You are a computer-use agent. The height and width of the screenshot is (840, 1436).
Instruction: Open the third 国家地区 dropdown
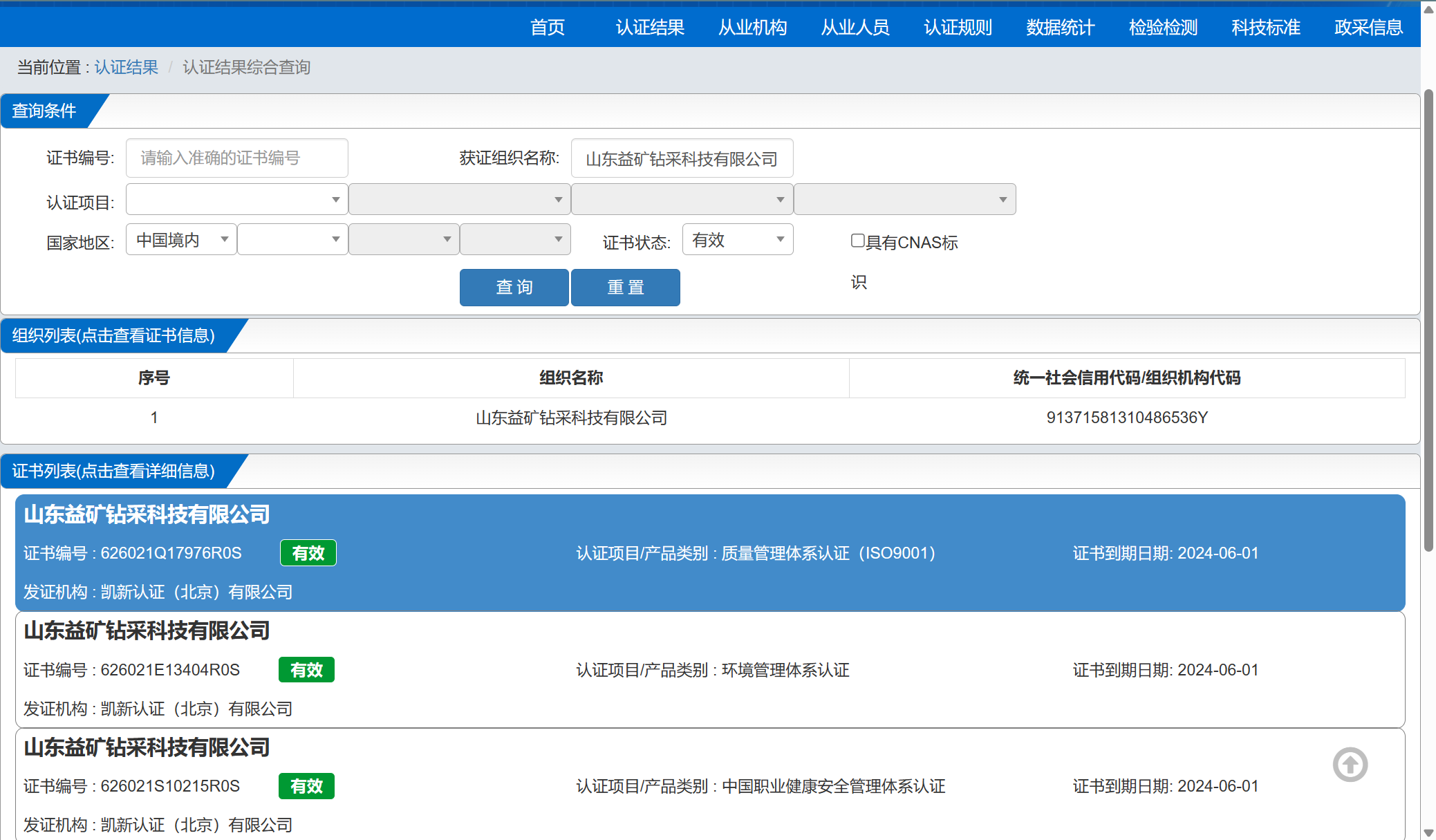click(x=404, y=239)
